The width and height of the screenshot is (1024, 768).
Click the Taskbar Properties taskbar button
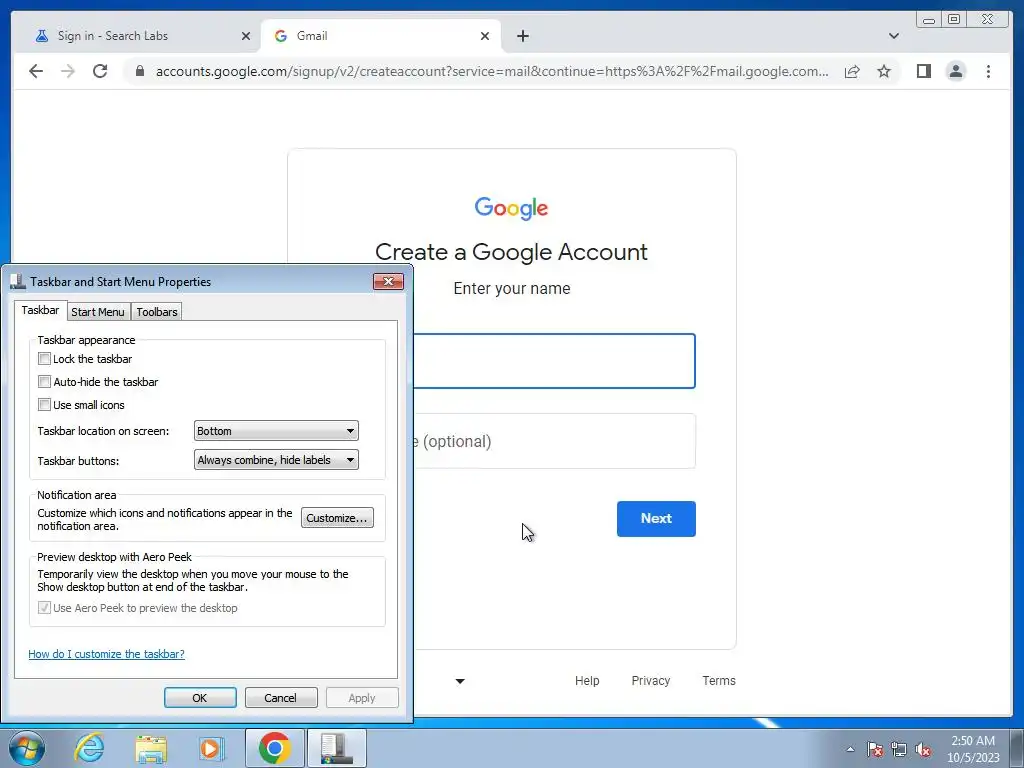tap(336, 748)
